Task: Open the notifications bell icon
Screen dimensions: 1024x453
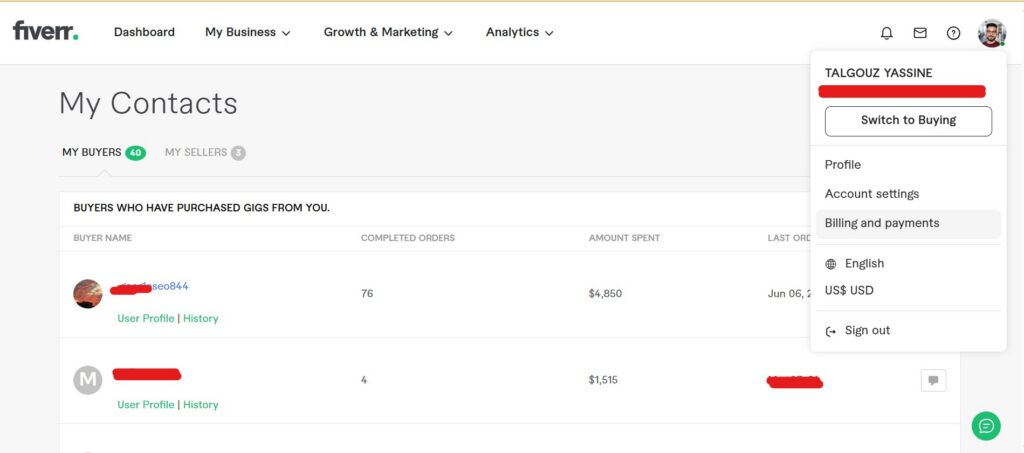Action: click(886, 33)
